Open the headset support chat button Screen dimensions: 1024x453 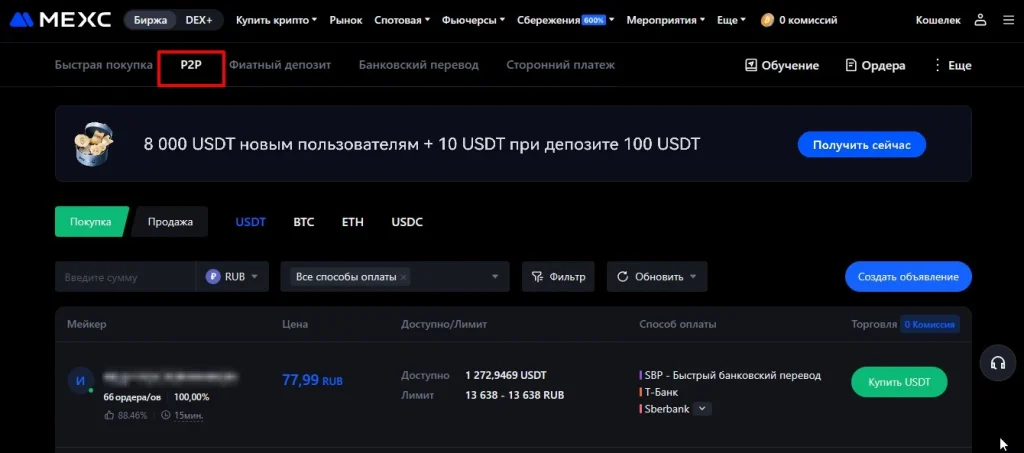tap(997, 363)
